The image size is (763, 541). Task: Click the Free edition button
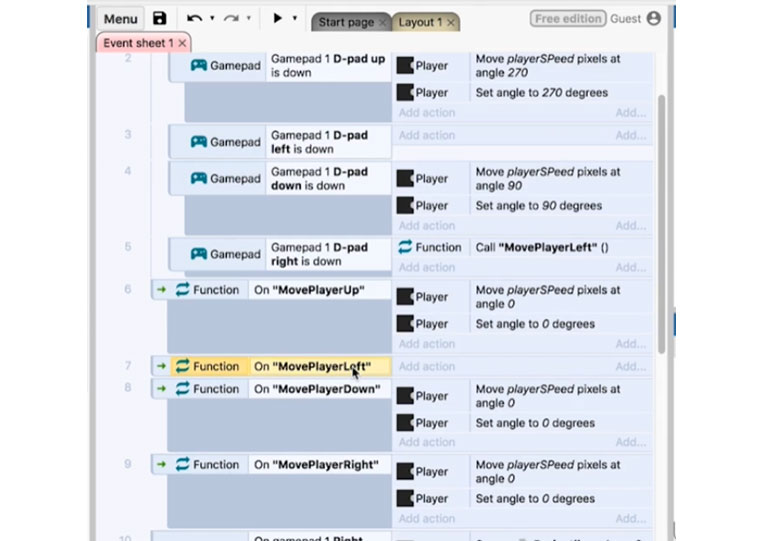(568, 18)
